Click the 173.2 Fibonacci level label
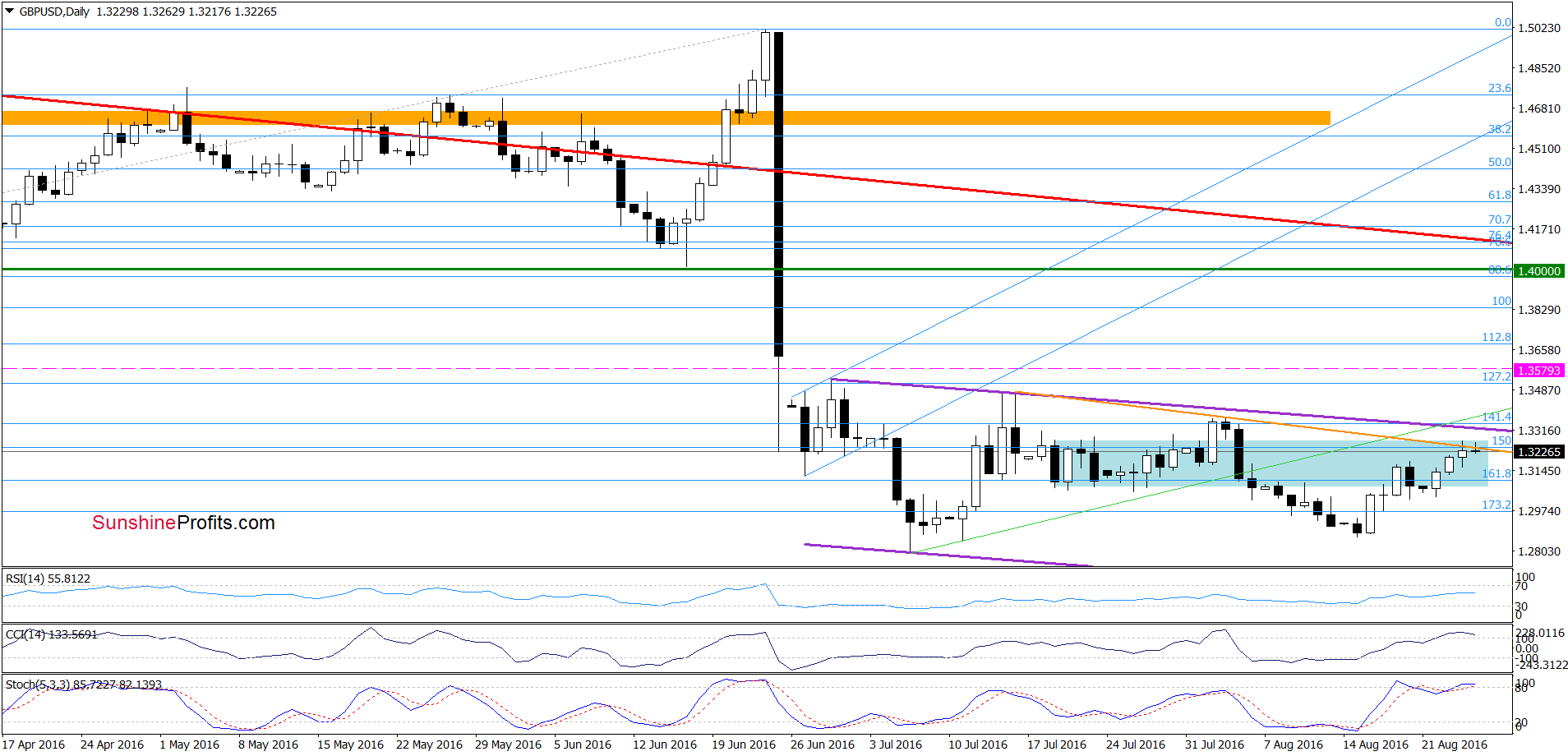 point(1497,505)
